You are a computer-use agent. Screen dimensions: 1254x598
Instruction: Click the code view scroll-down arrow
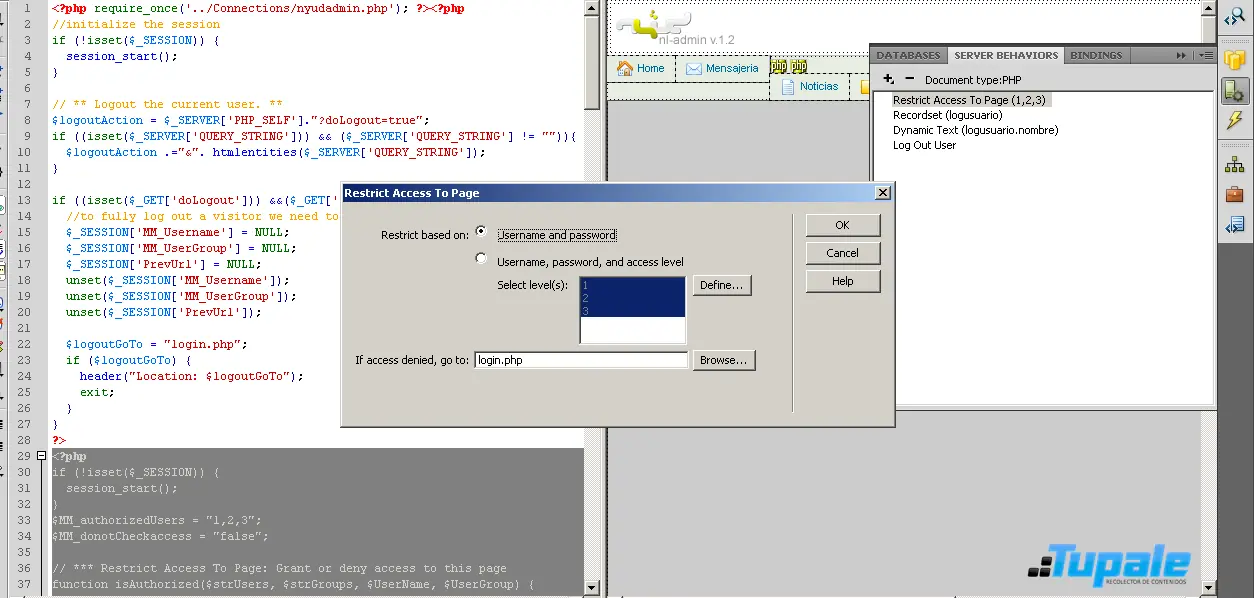(591, 589)
